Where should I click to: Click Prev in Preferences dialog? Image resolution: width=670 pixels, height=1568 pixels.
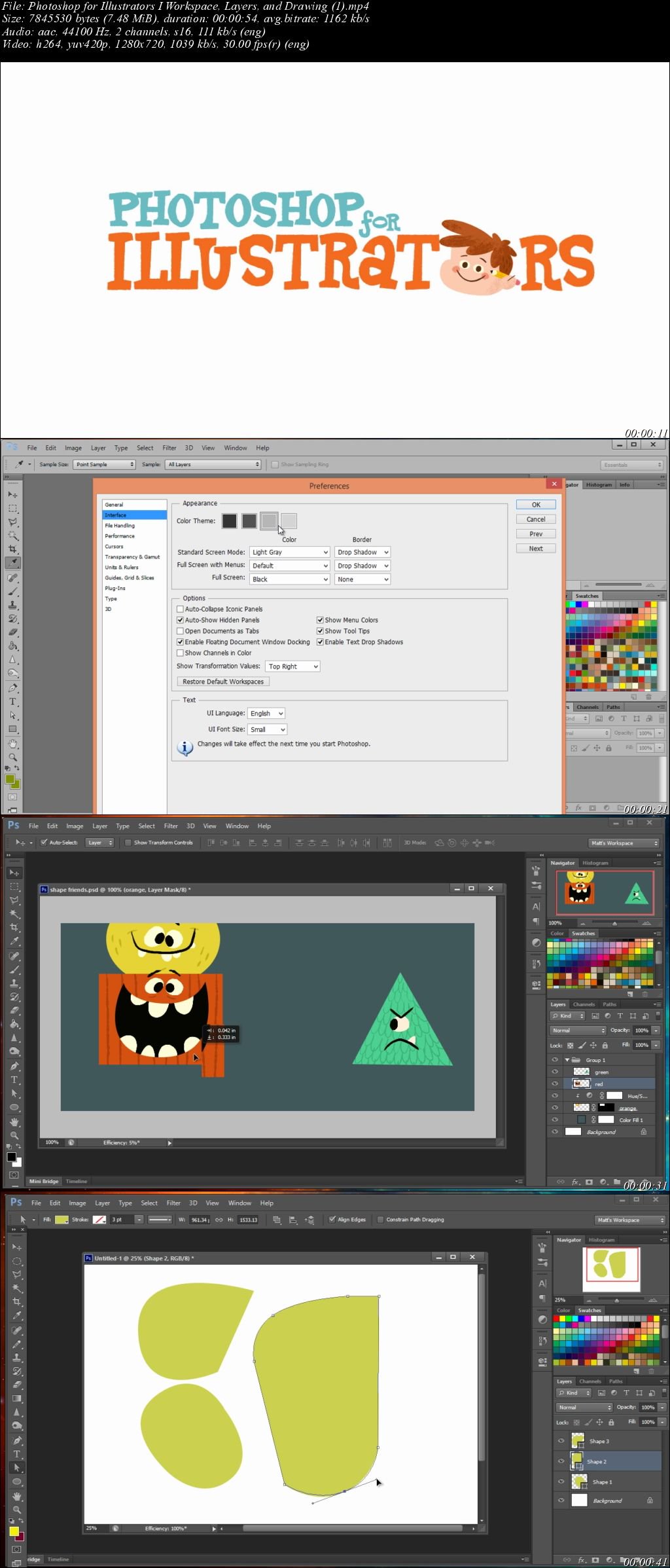coord(536,534)
